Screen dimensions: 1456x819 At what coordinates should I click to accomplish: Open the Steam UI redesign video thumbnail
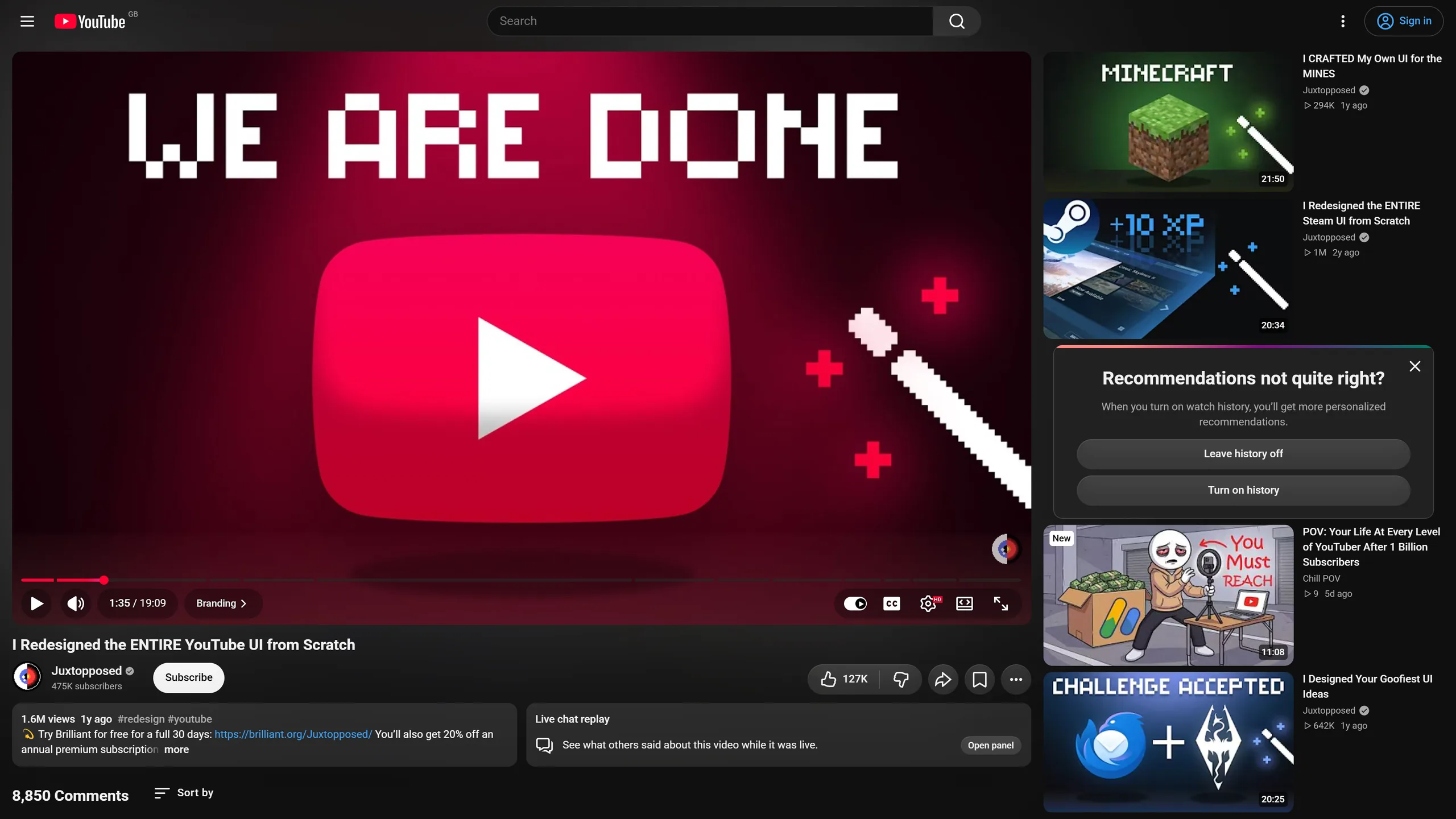pyautogui.click(x=1168, y=268)
